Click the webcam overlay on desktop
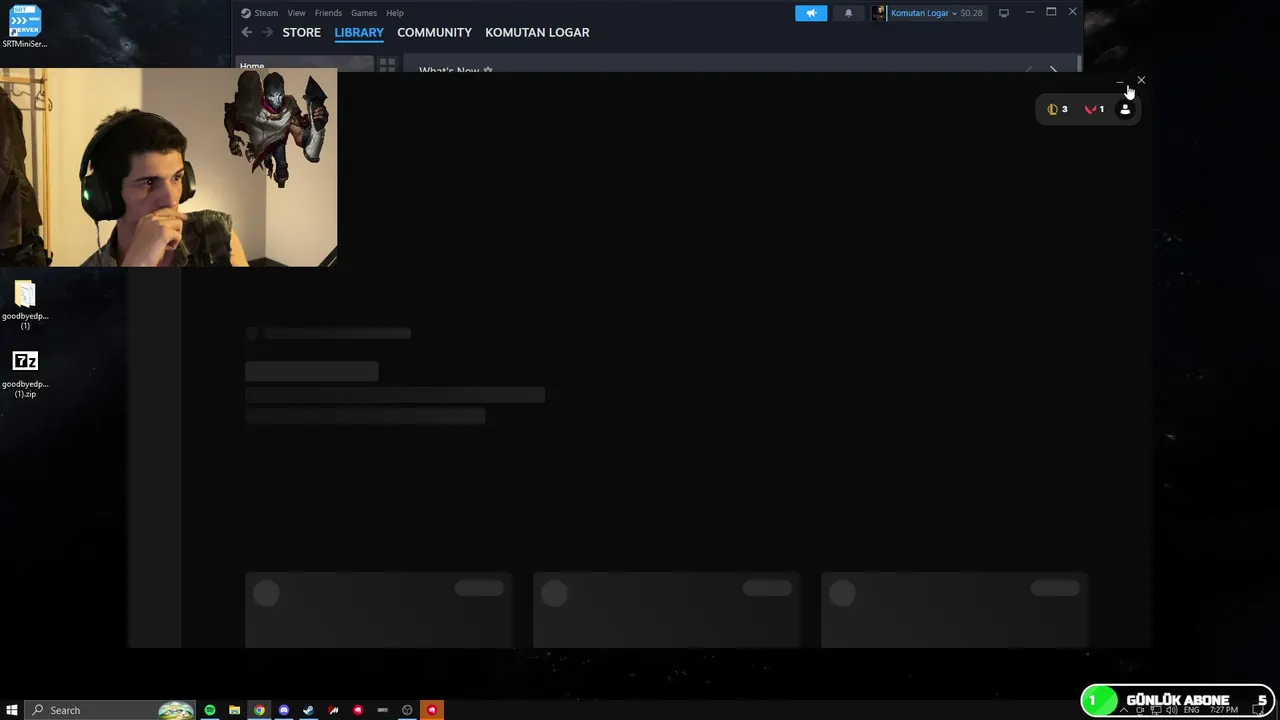This screenshot has width=1280, height=720. (168, 167)
